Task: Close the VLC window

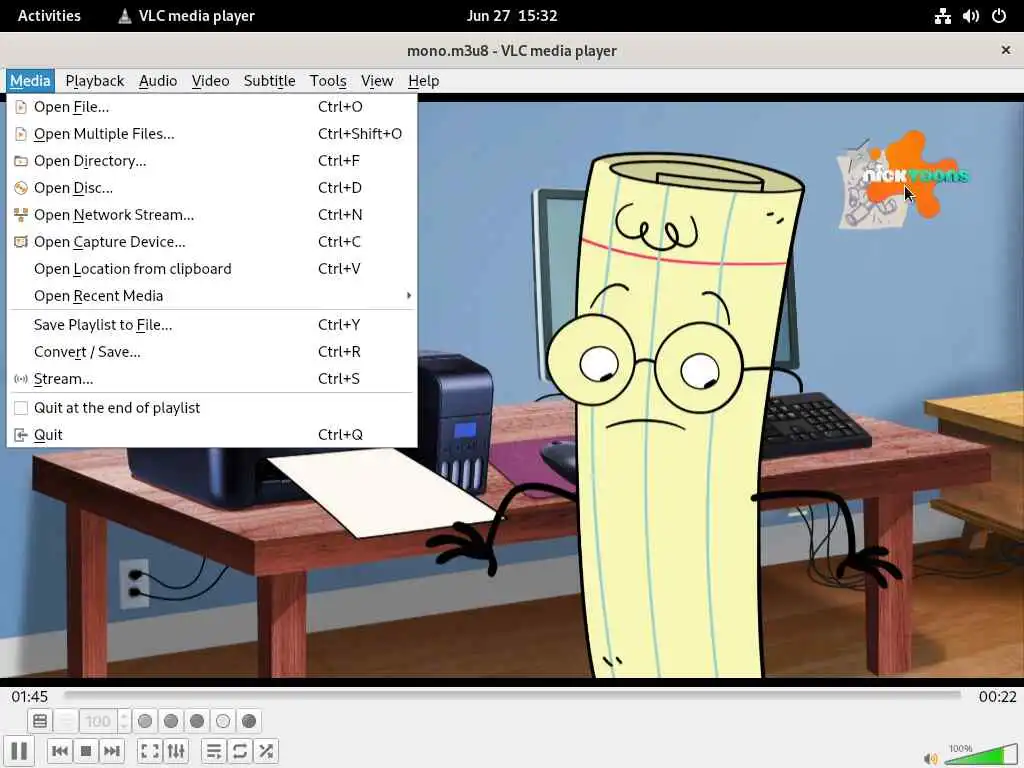Action: point(1006,50)
